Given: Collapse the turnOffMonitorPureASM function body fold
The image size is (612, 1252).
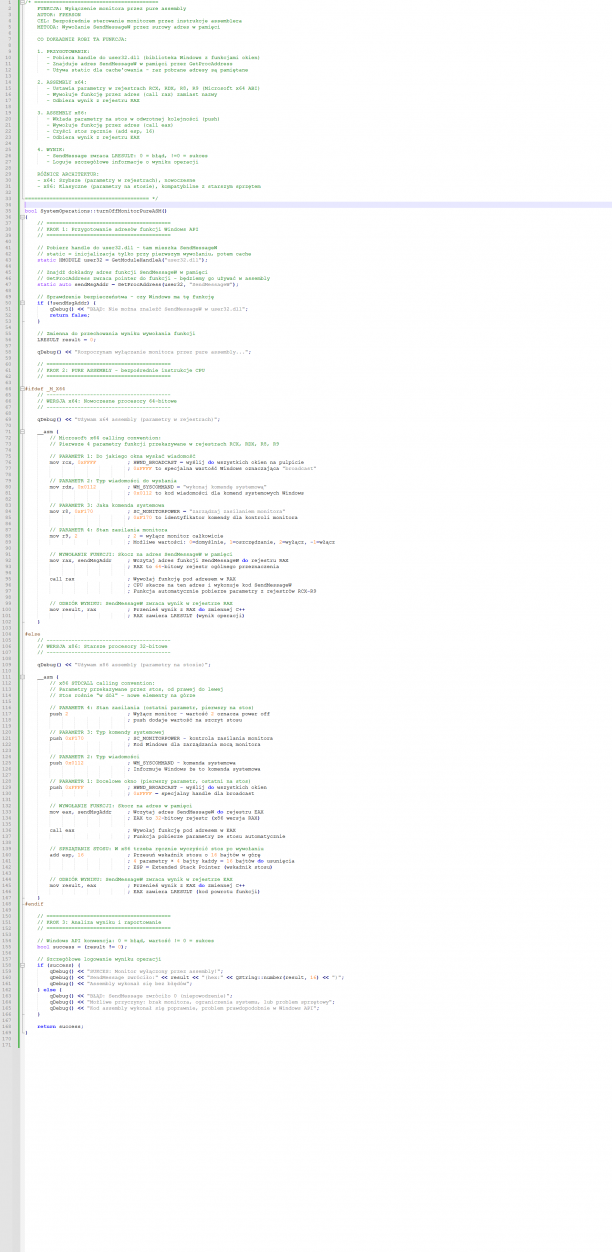Looking at the screenshot, I should point(21,217).
